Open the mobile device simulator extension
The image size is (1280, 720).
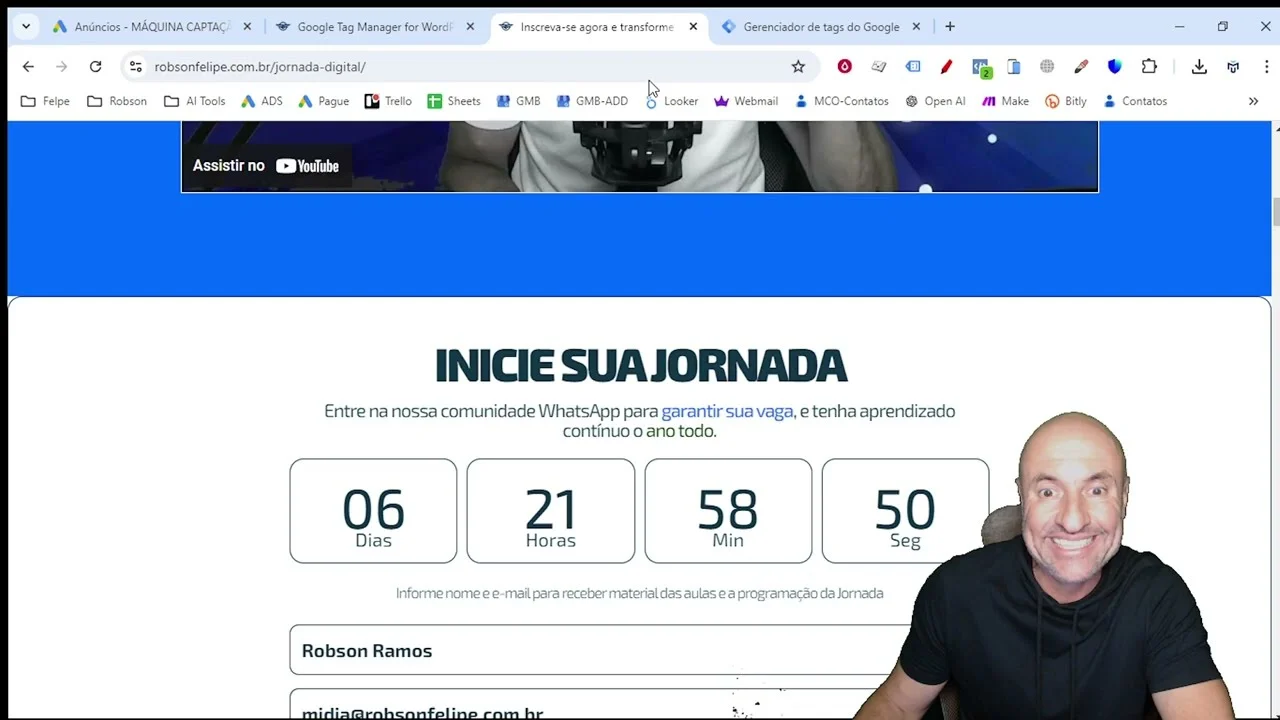(x=1013, y=67)
